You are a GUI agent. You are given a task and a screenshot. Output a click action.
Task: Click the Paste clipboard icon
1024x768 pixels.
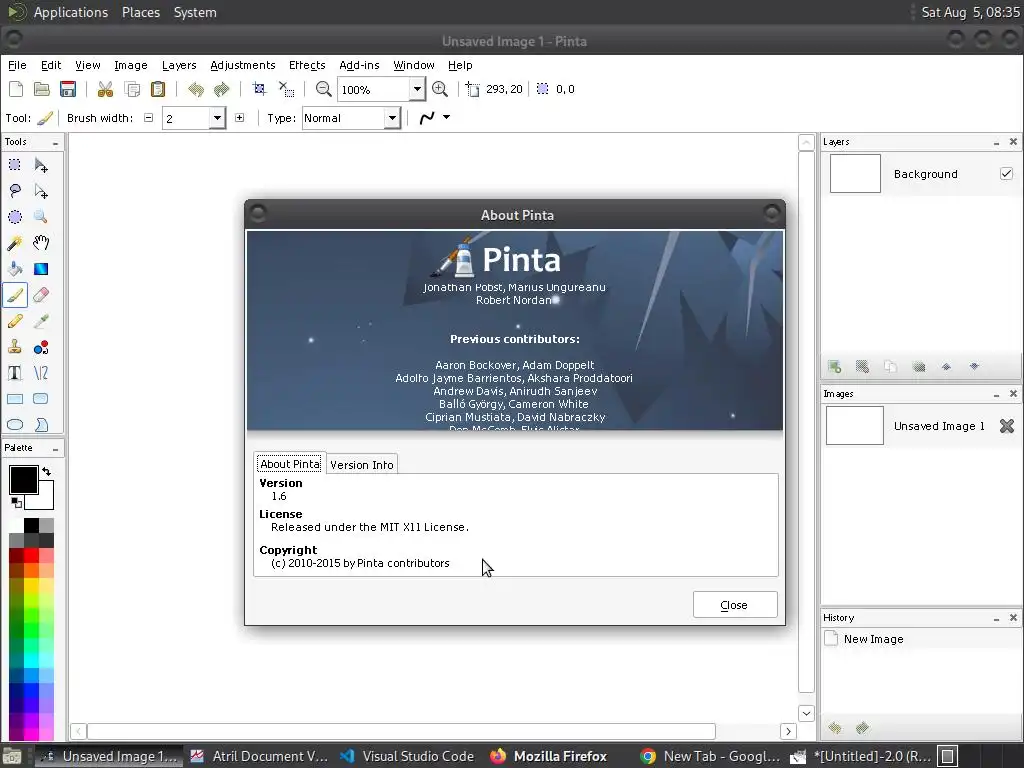[x=158, y=89]
